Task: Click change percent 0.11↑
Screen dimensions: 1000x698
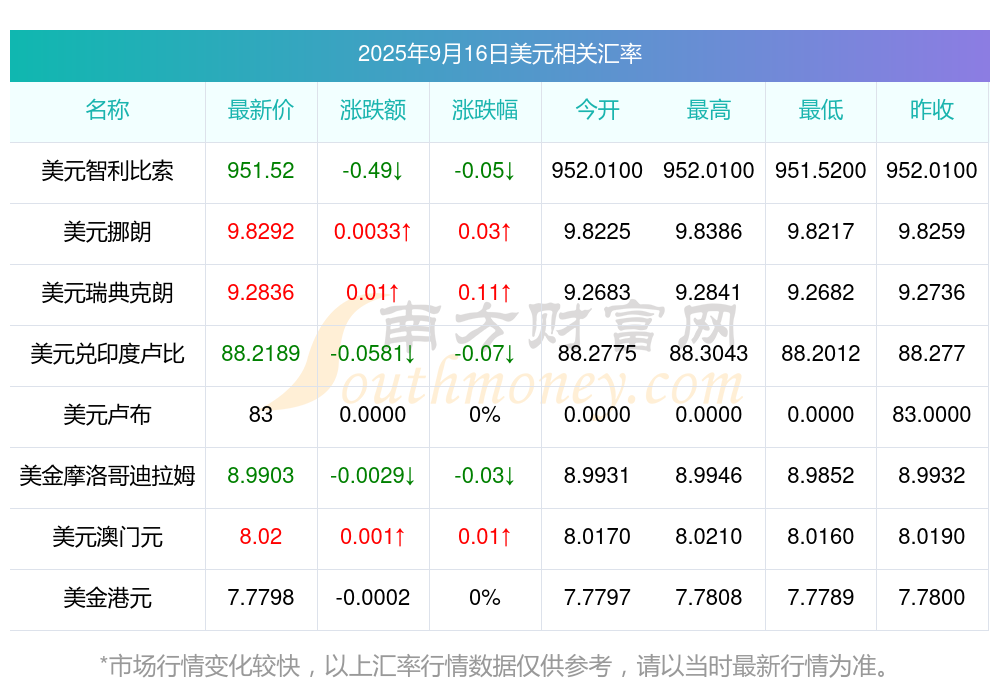Action: pyautogui.click(x=485, y=293)
